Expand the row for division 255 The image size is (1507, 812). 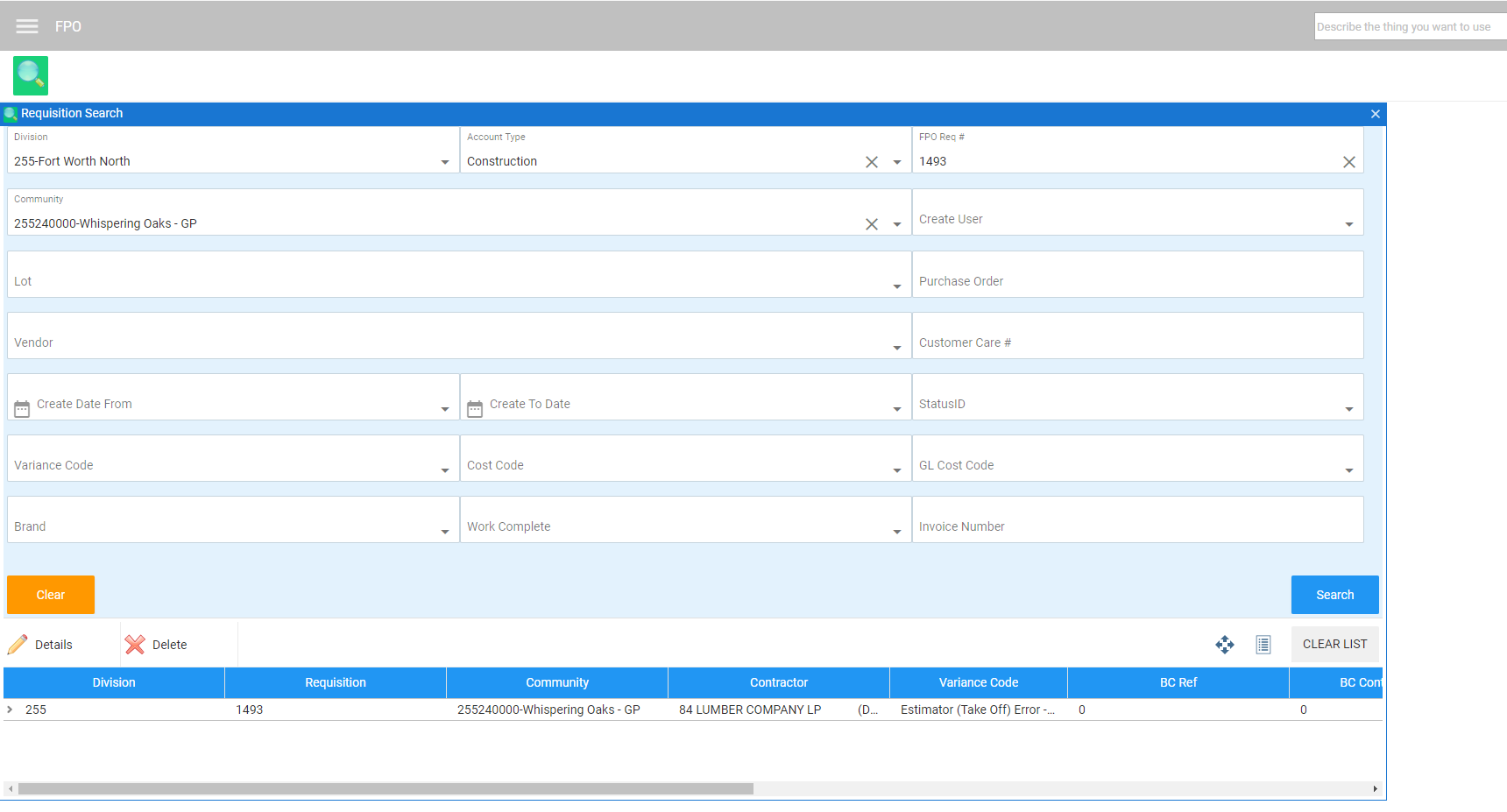10,710
